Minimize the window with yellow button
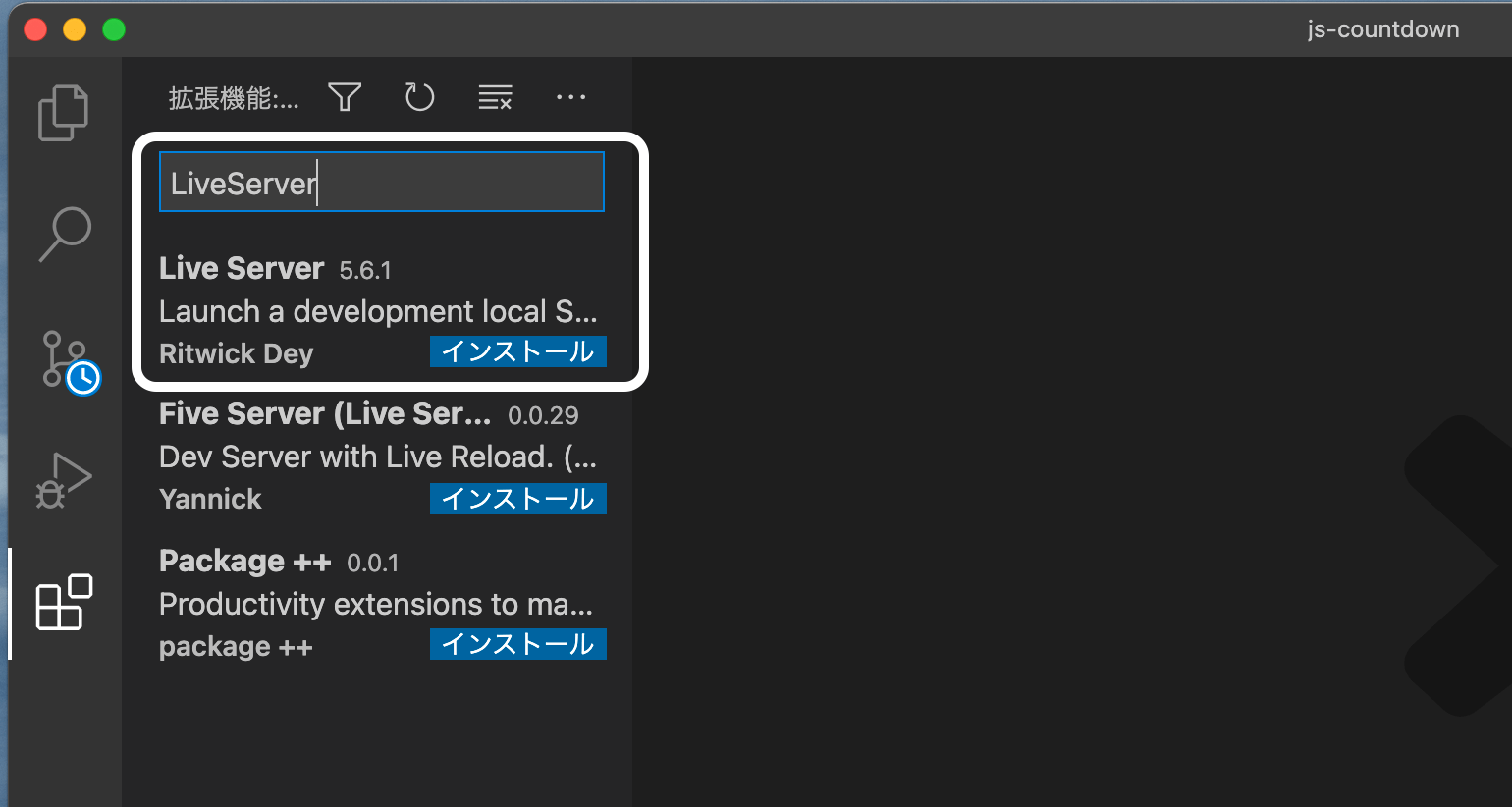This screenshot has height=807, width=1512. 75,29
